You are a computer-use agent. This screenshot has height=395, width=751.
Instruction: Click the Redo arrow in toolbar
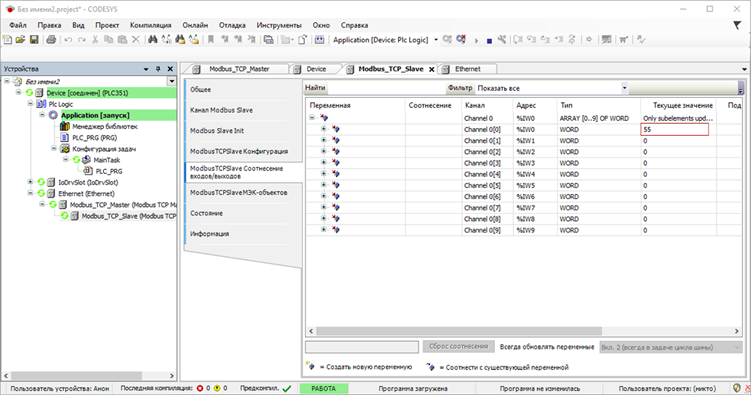click(x=81, y=40)
